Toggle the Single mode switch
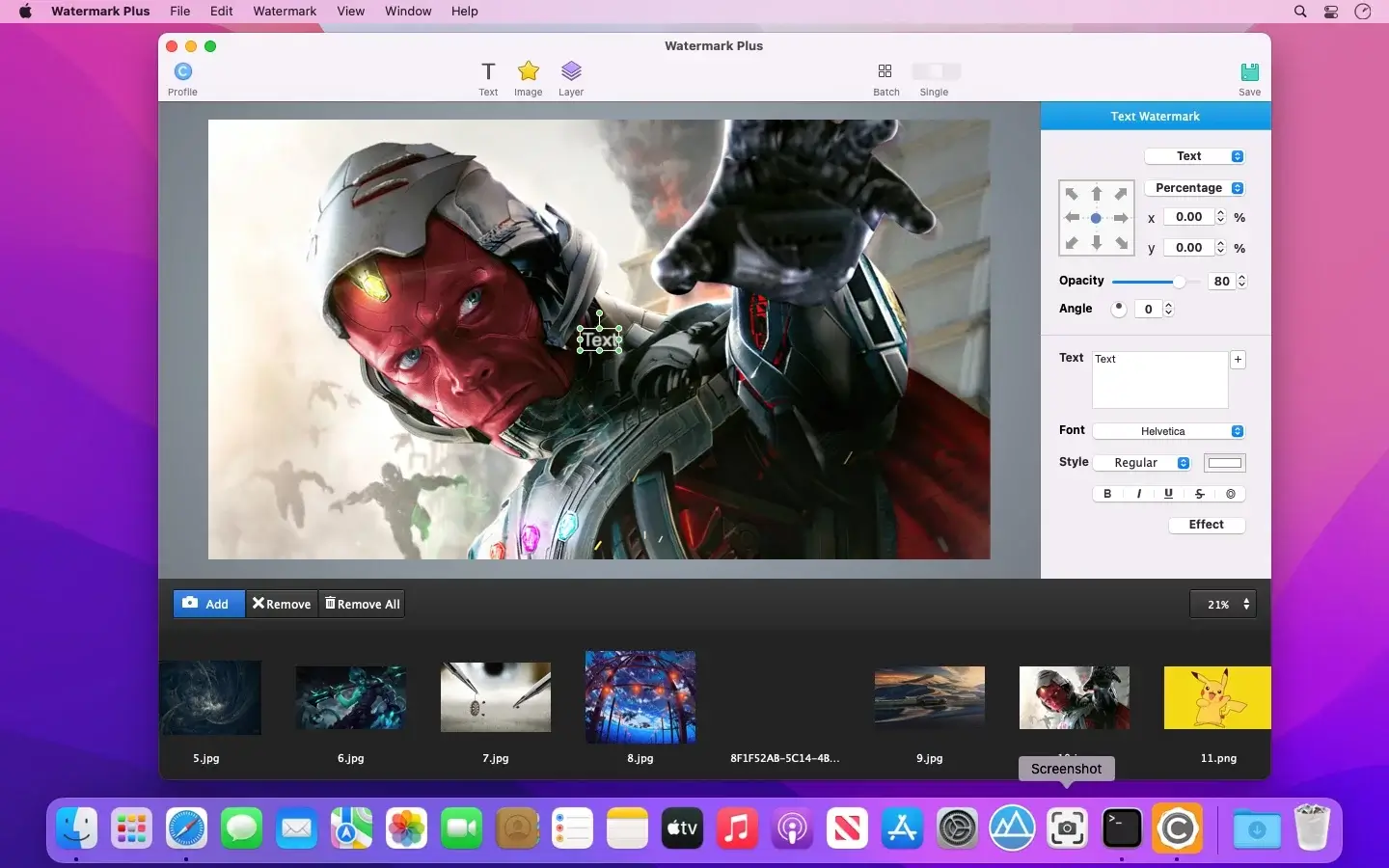 [x=936, y=71]
